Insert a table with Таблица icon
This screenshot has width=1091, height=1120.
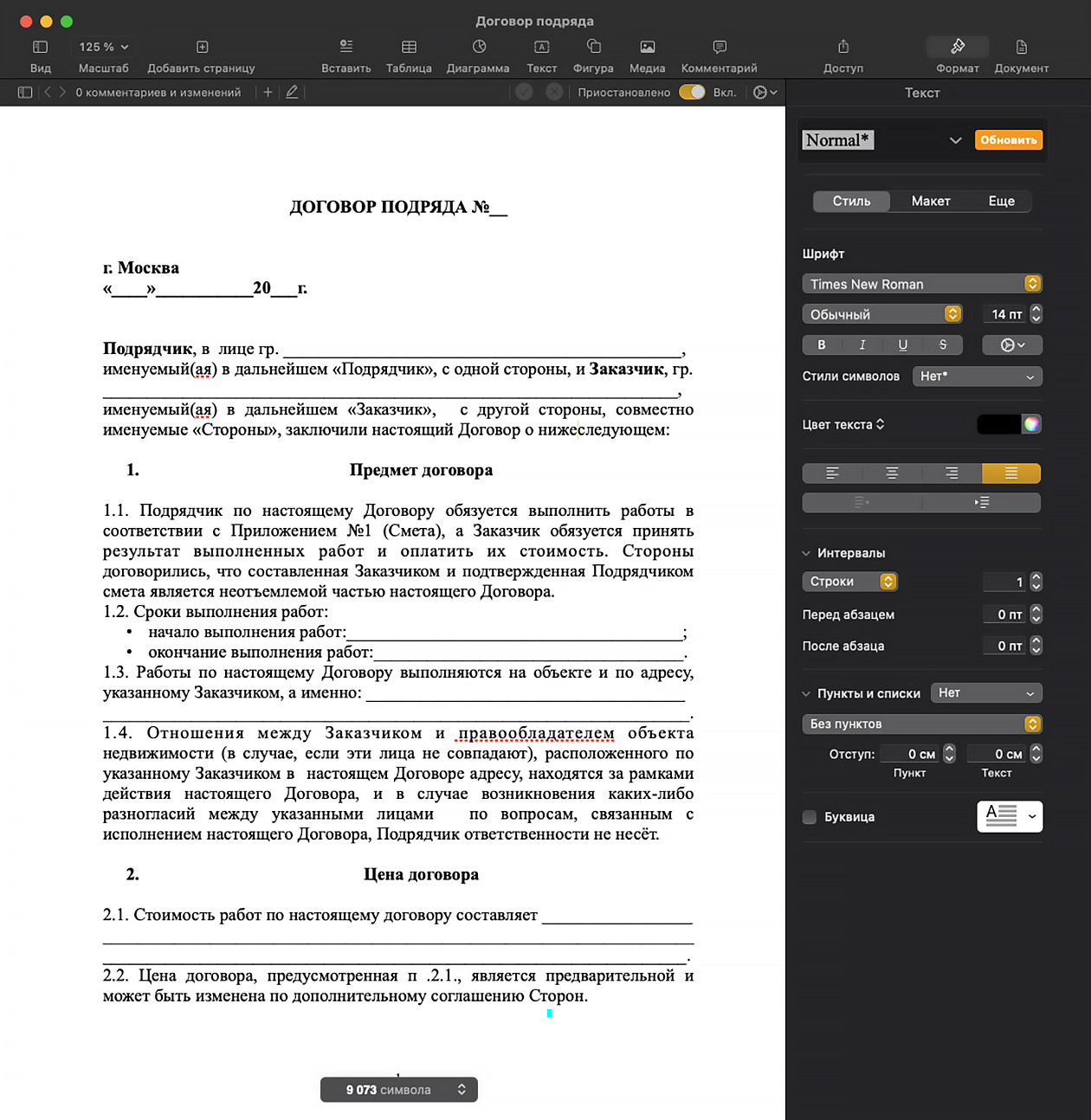(x=409, y=47)
